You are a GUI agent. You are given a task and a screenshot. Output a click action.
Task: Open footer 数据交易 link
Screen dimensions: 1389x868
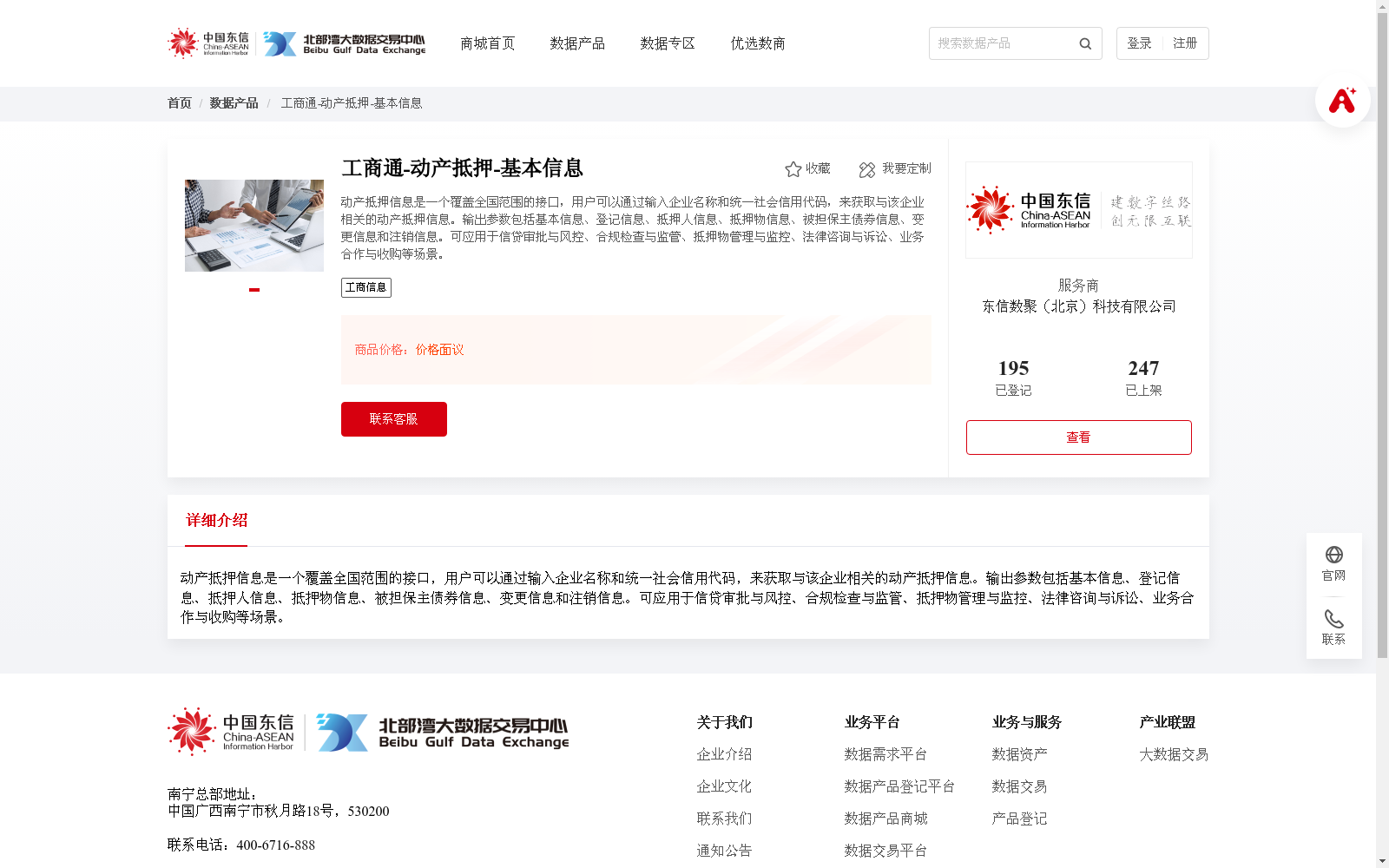click(1019, 786)
